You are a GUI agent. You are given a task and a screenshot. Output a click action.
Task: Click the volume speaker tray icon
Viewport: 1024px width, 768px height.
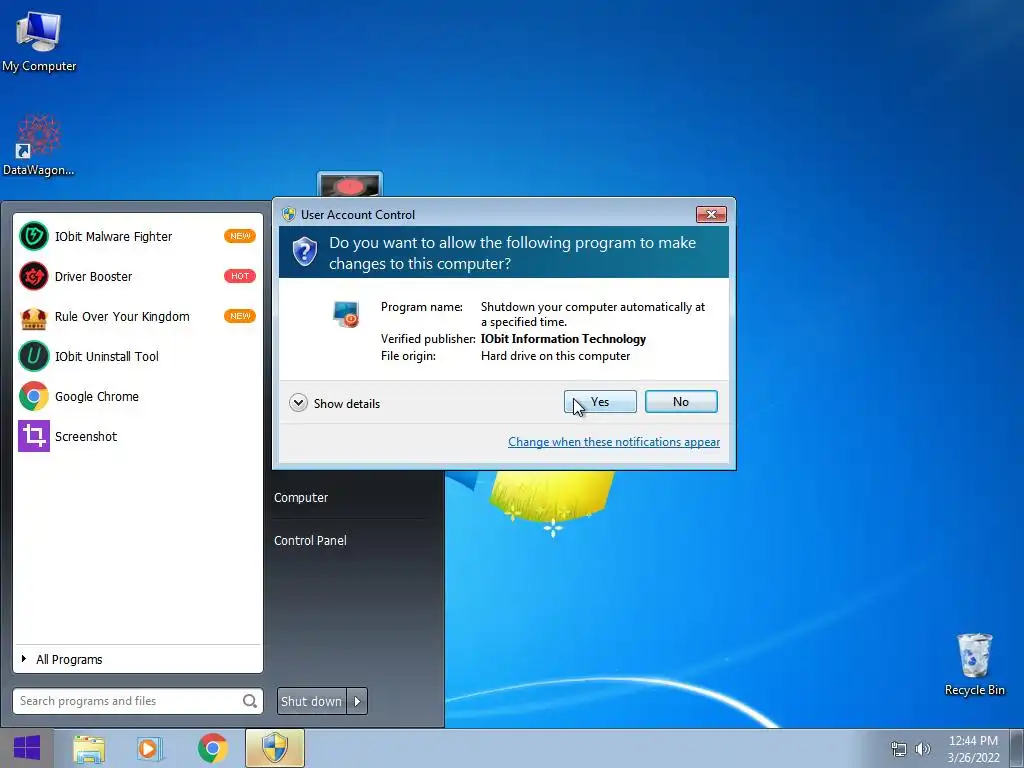(923, 749)
